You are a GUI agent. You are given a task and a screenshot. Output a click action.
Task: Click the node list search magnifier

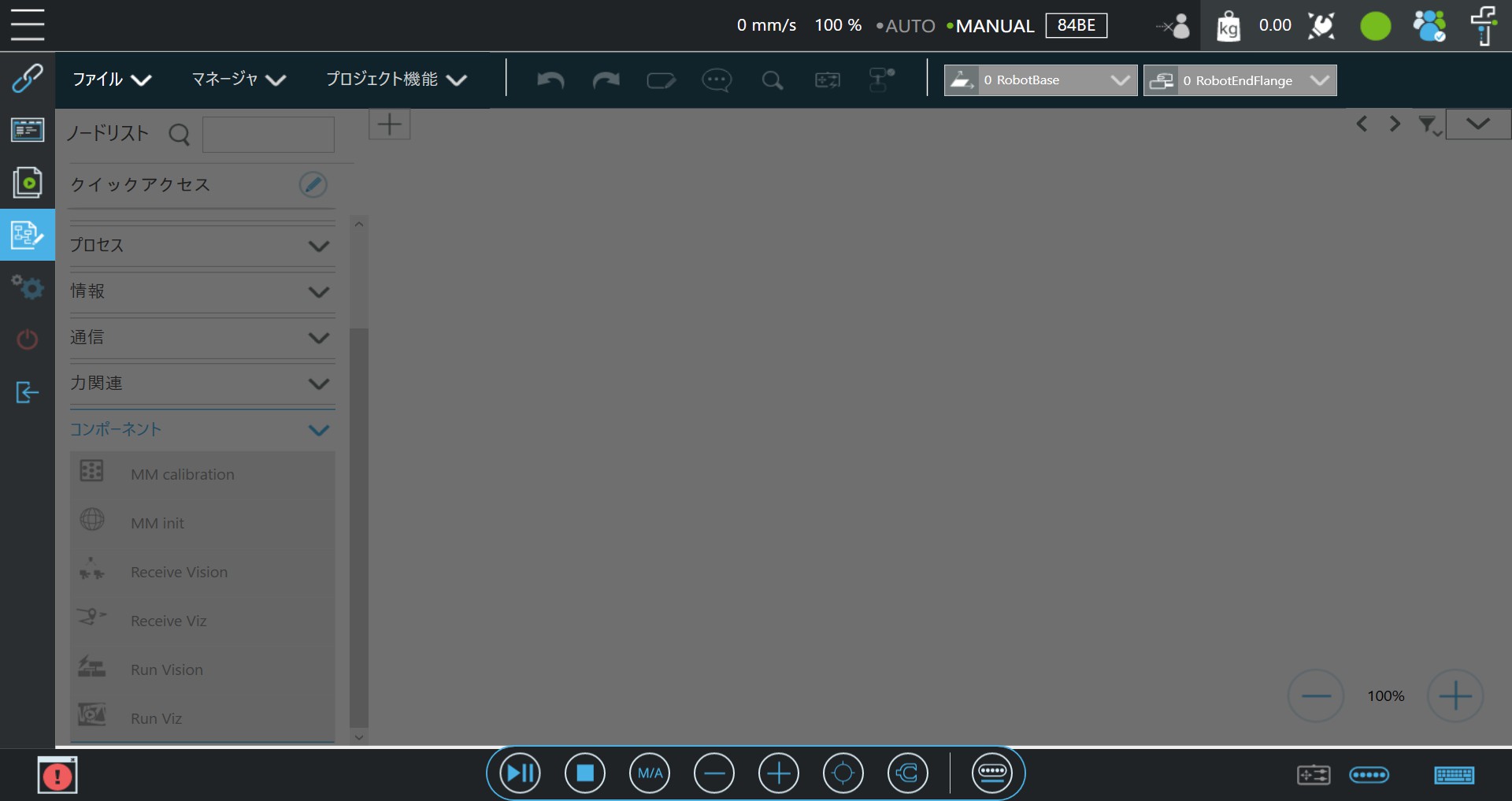coord(180,135)
